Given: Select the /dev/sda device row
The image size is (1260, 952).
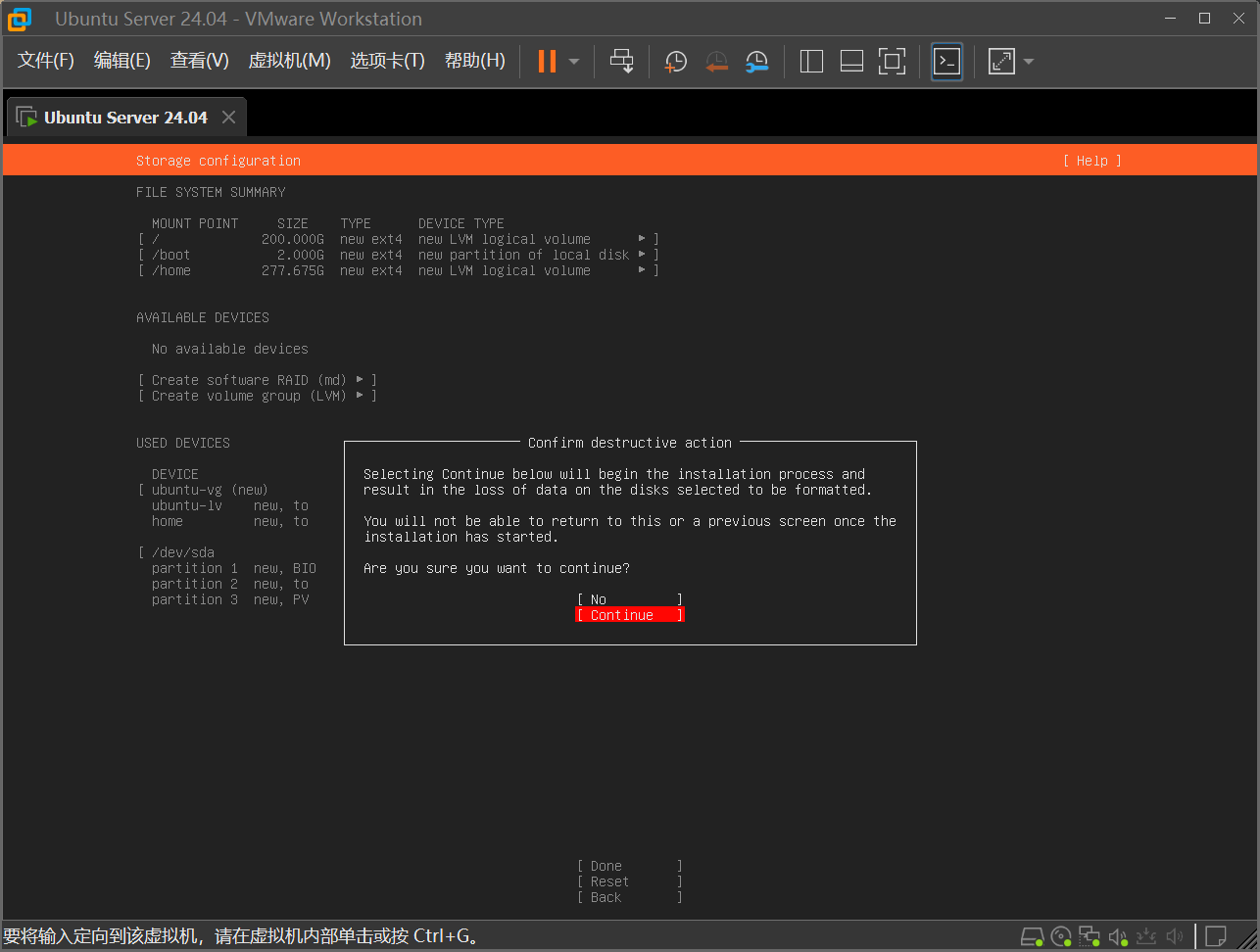Looking at the screenshot, I should [182, 552].
